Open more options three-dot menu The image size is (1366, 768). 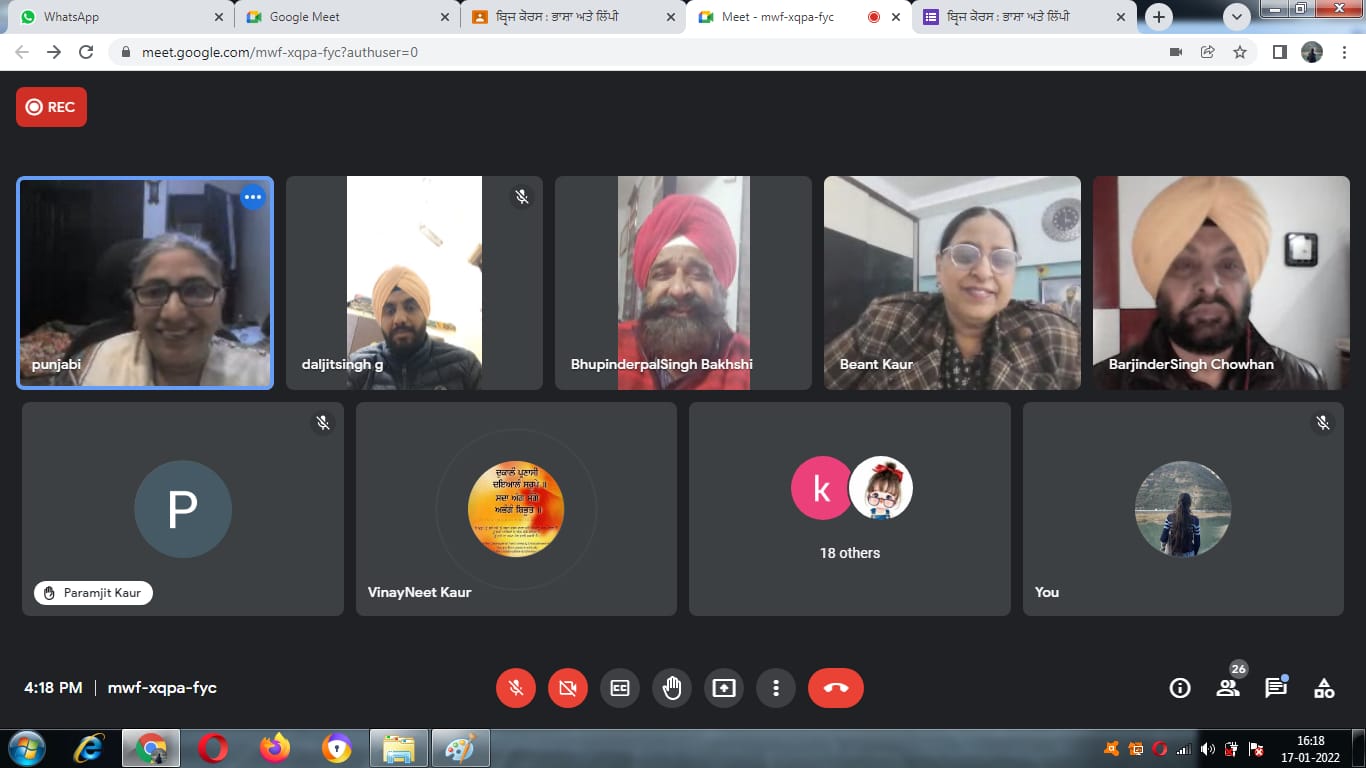[776, 688]
